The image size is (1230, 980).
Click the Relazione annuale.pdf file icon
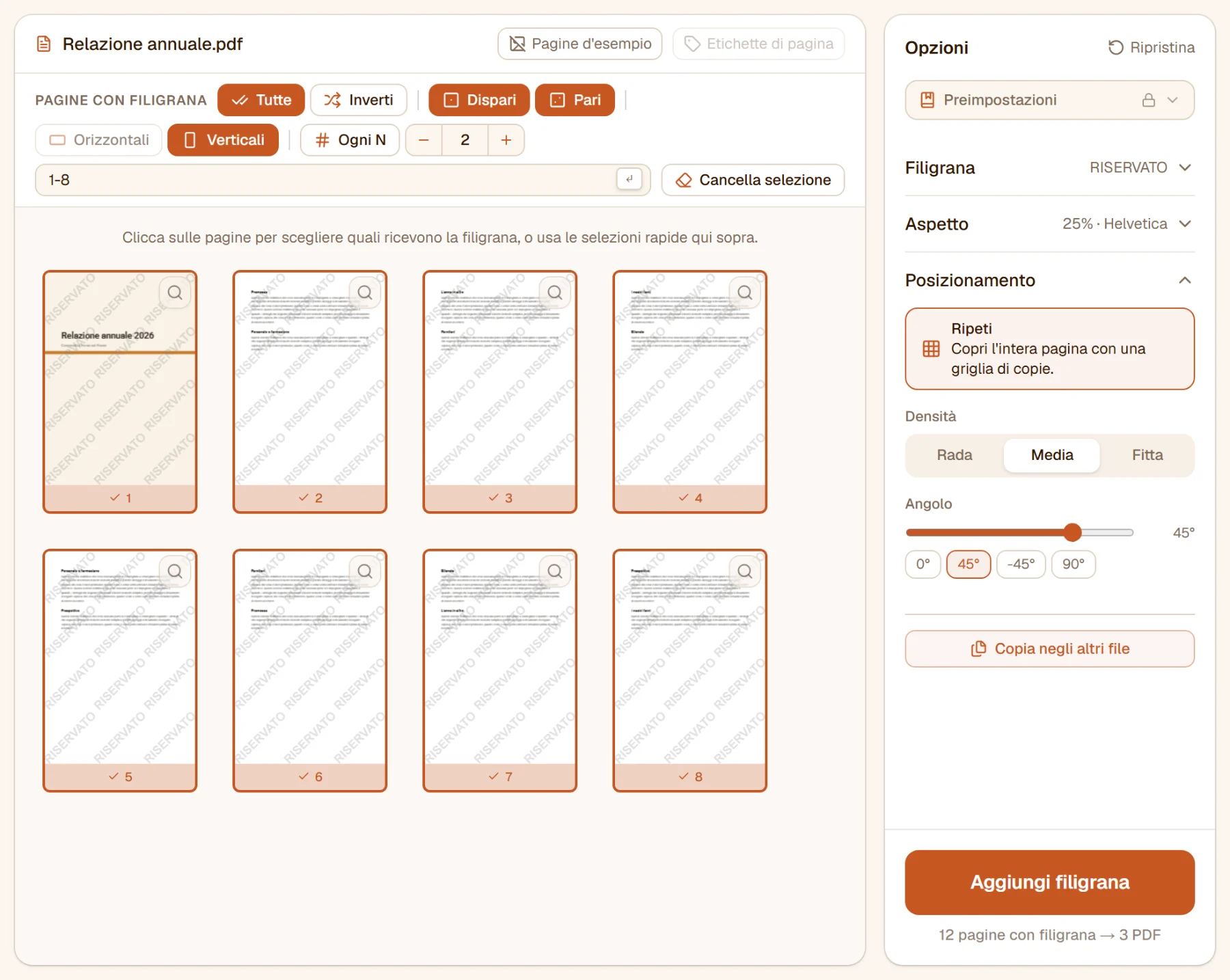[x=44, y=44]
